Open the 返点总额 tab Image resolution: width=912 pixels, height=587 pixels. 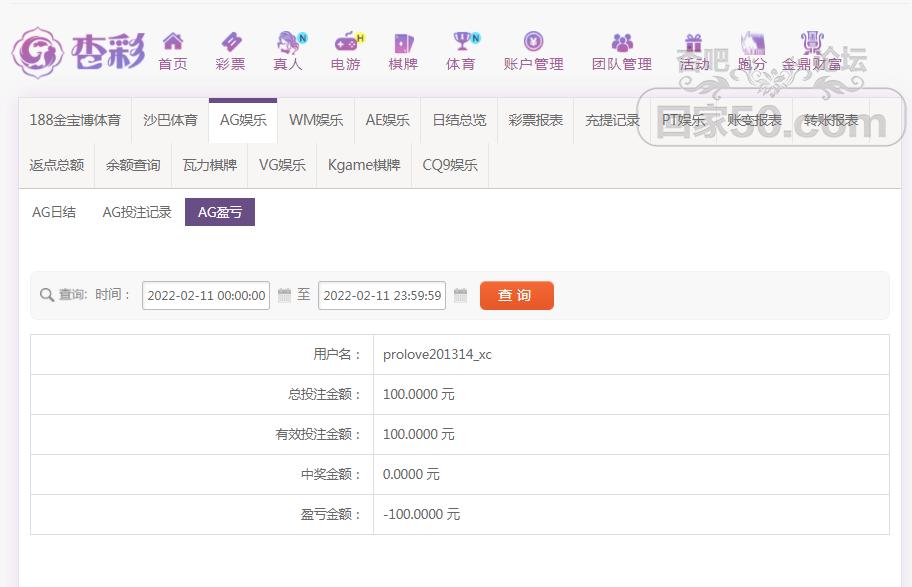pyautogui.click(x=56, y=166)
